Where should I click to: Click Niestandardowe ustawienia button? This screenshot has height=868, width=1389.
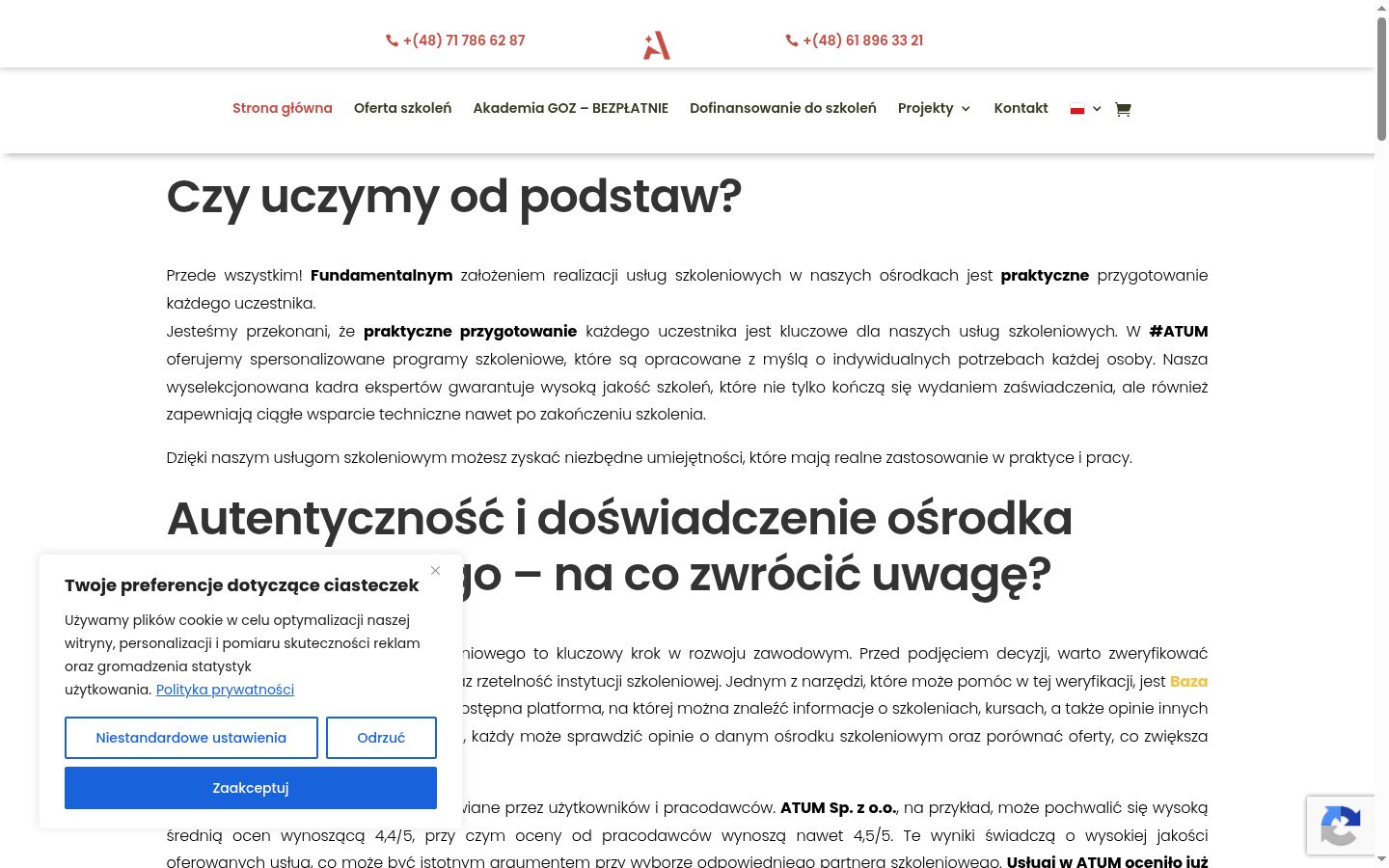click(191, 738)
